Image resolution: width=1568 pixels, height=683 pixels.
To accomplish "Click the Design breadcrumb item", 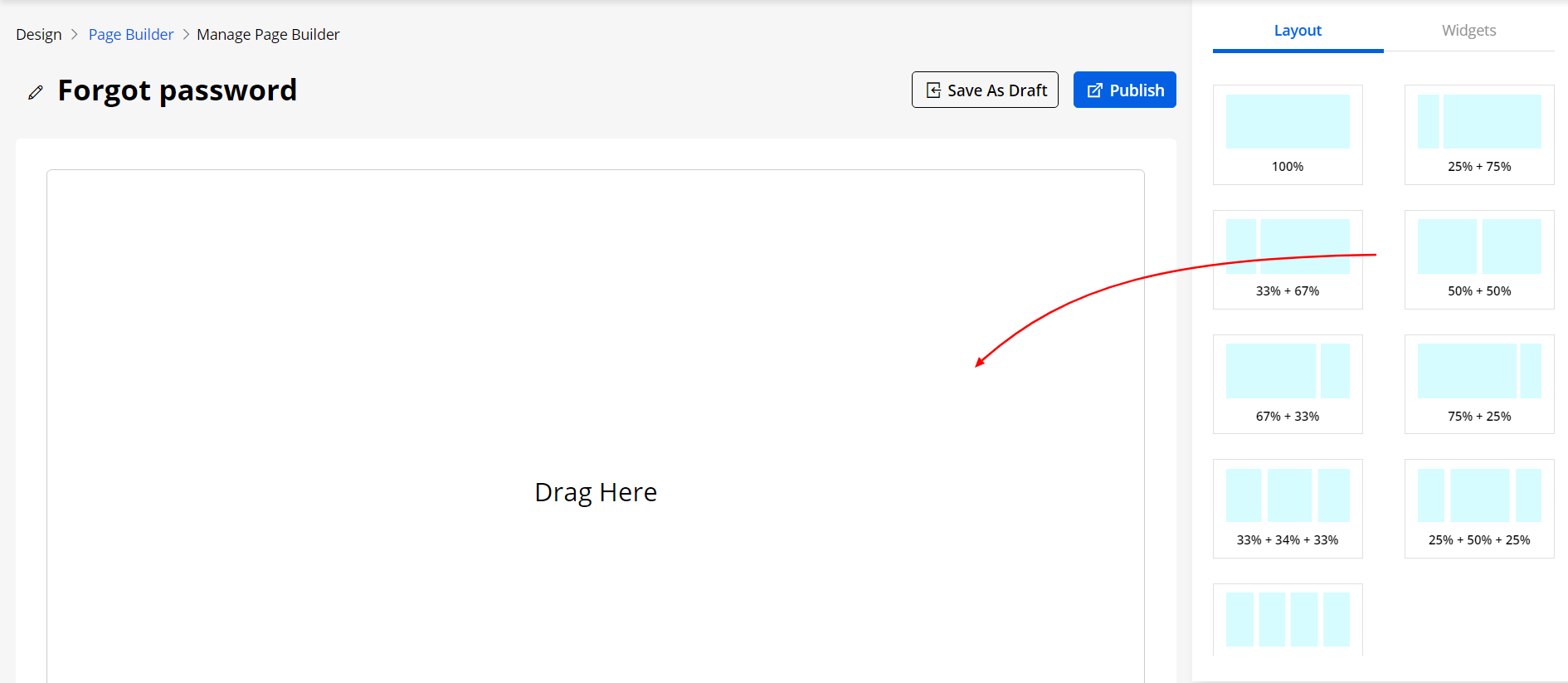I will point(39,35).
